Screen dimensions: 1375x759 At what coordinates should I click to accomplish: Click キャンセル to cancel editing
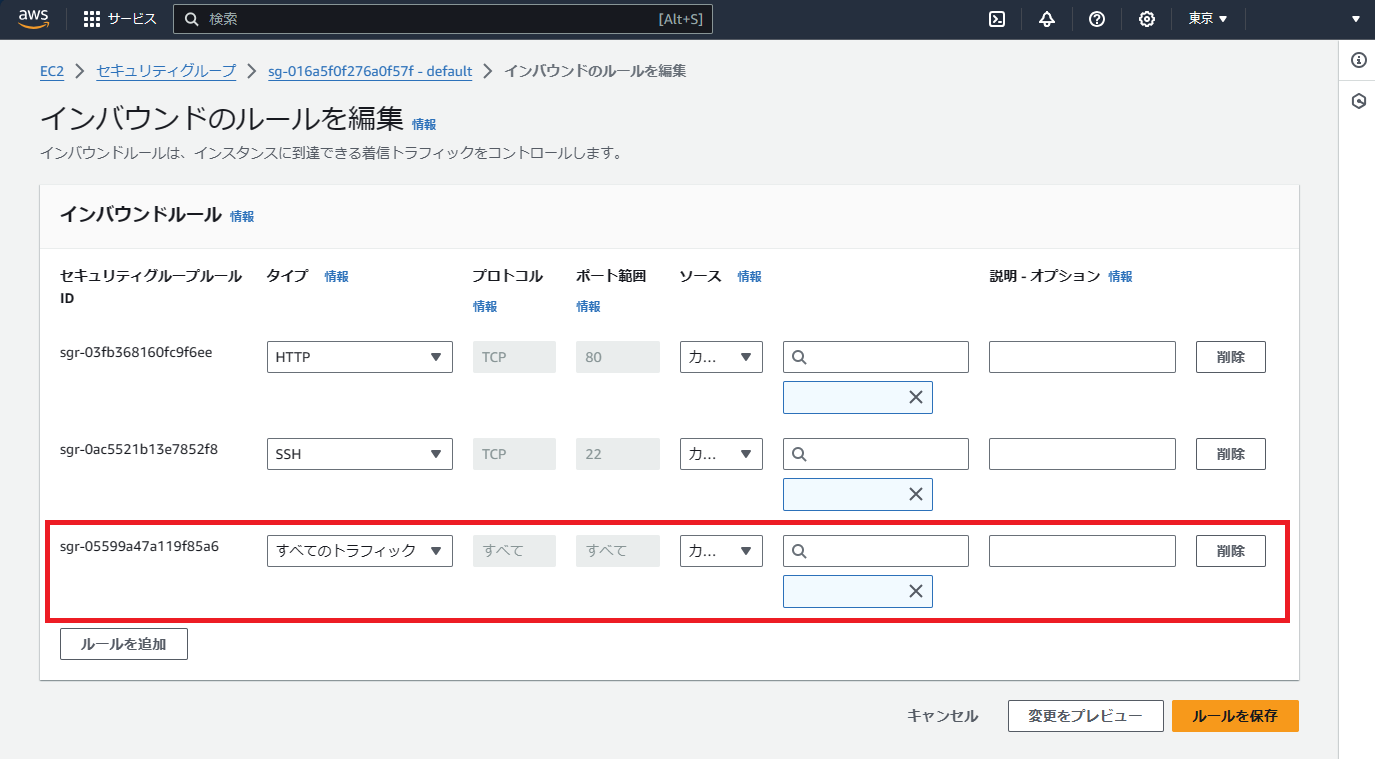942,716
